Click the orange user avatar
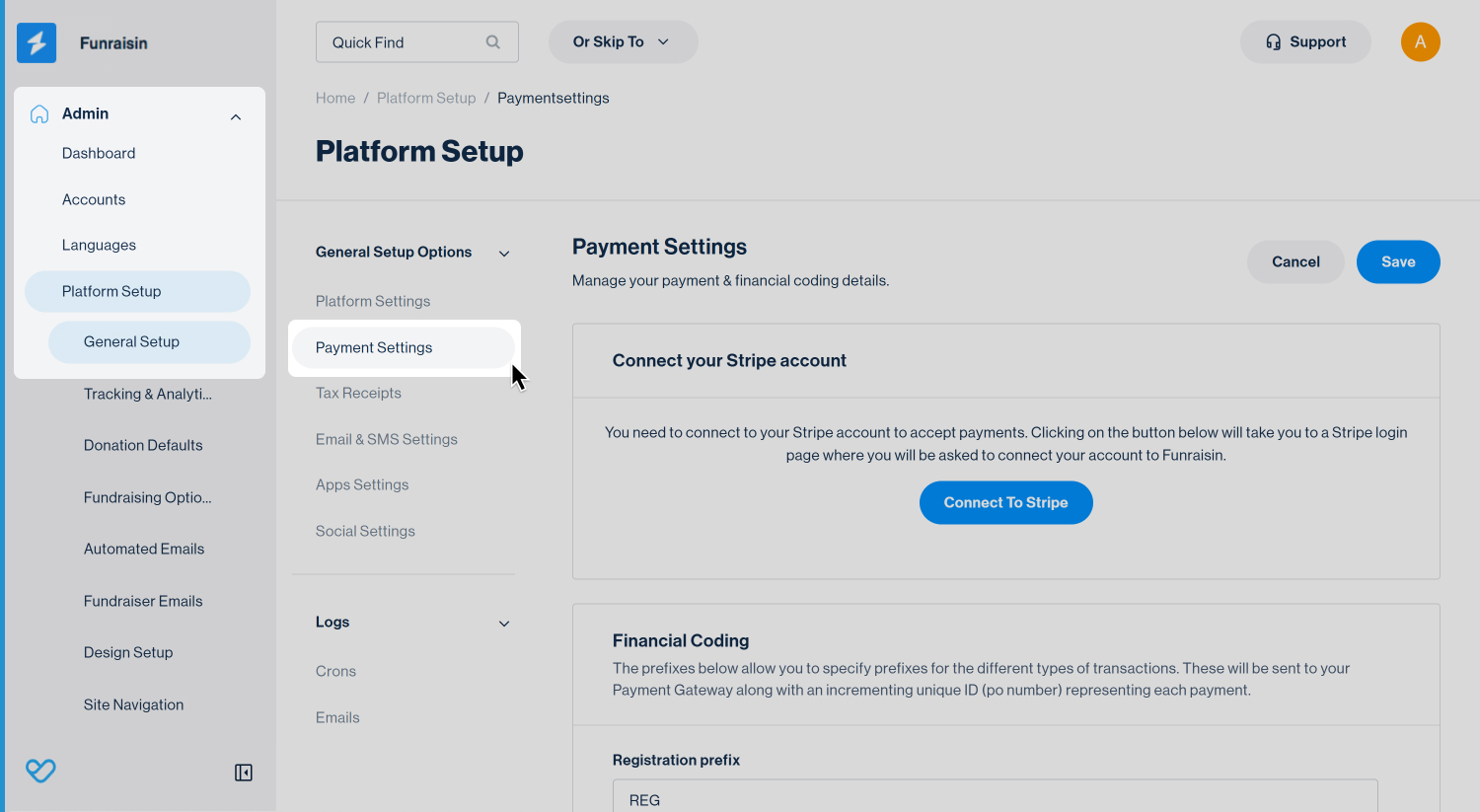Viewport: 1480px width, 812px height. pyautogui.click(x=1420, y=41)
